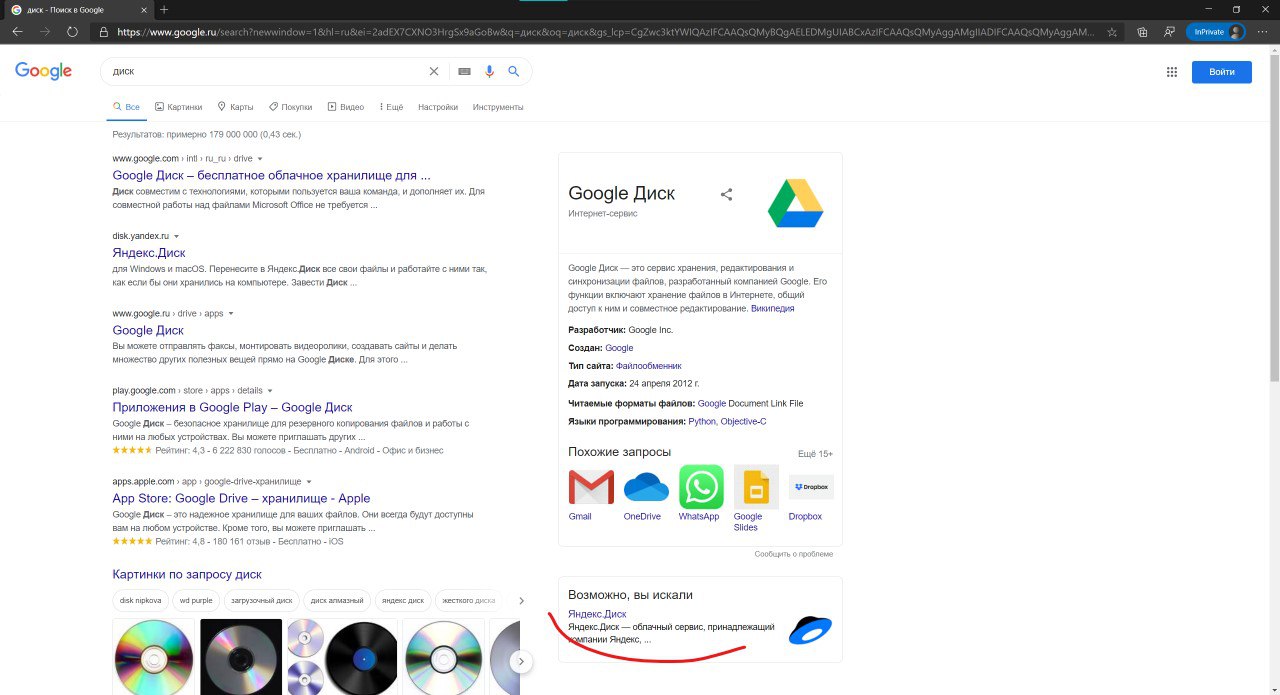Open the WhatsApp green icon
1280x695 pixels.
701,487
